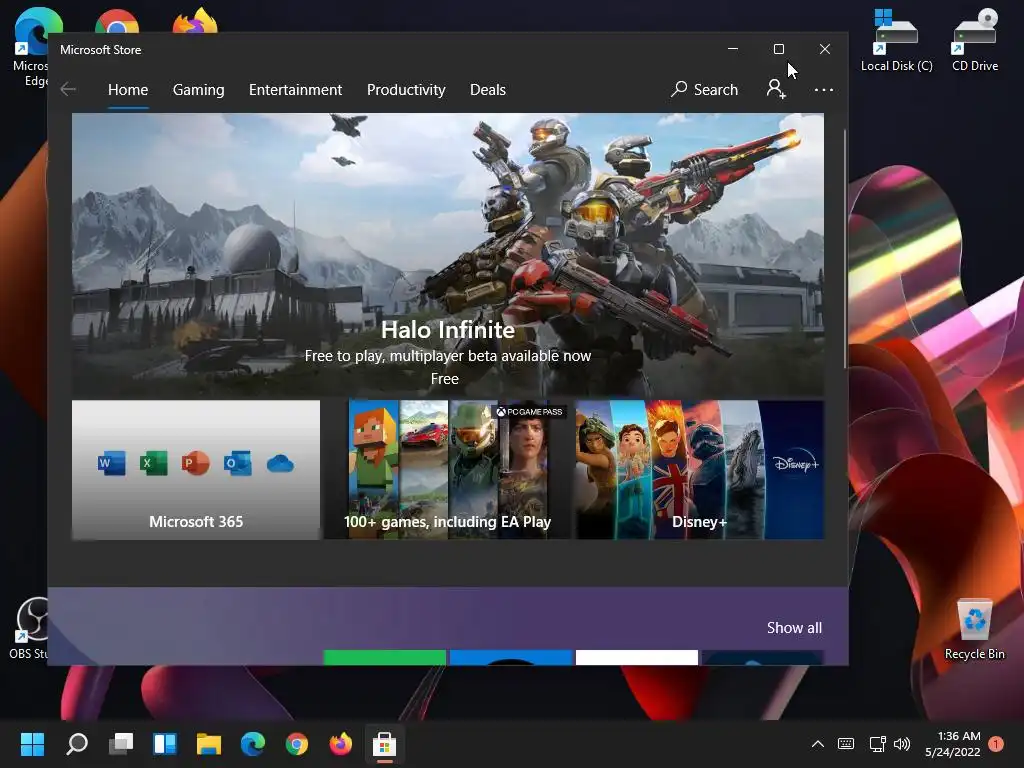Screen dimensions: 1024x768
Task: Click the Microsoft Store taskbar icon
Action: pyautogui.click(x=385, y=744)
